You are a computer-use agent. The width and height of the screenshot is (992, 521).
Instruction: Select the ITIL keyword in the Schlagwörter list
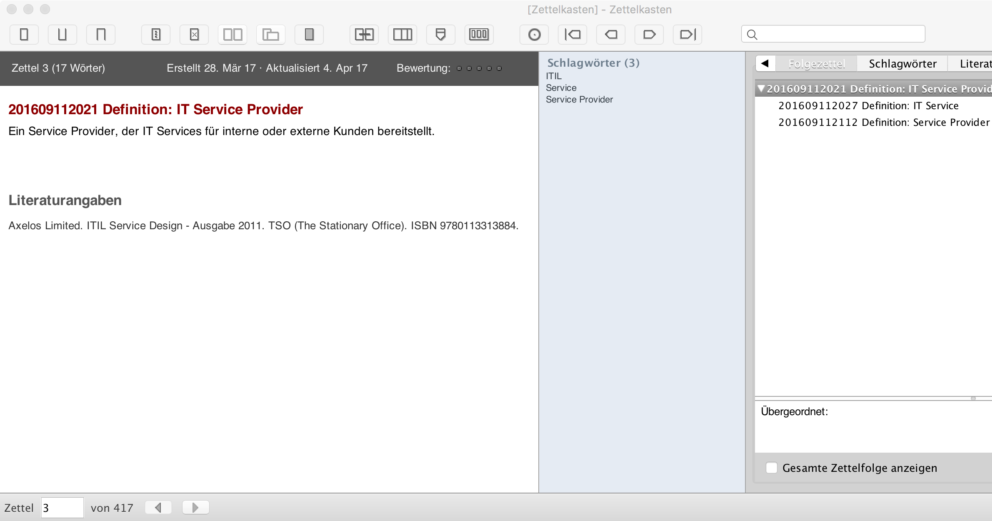[554, 76]
